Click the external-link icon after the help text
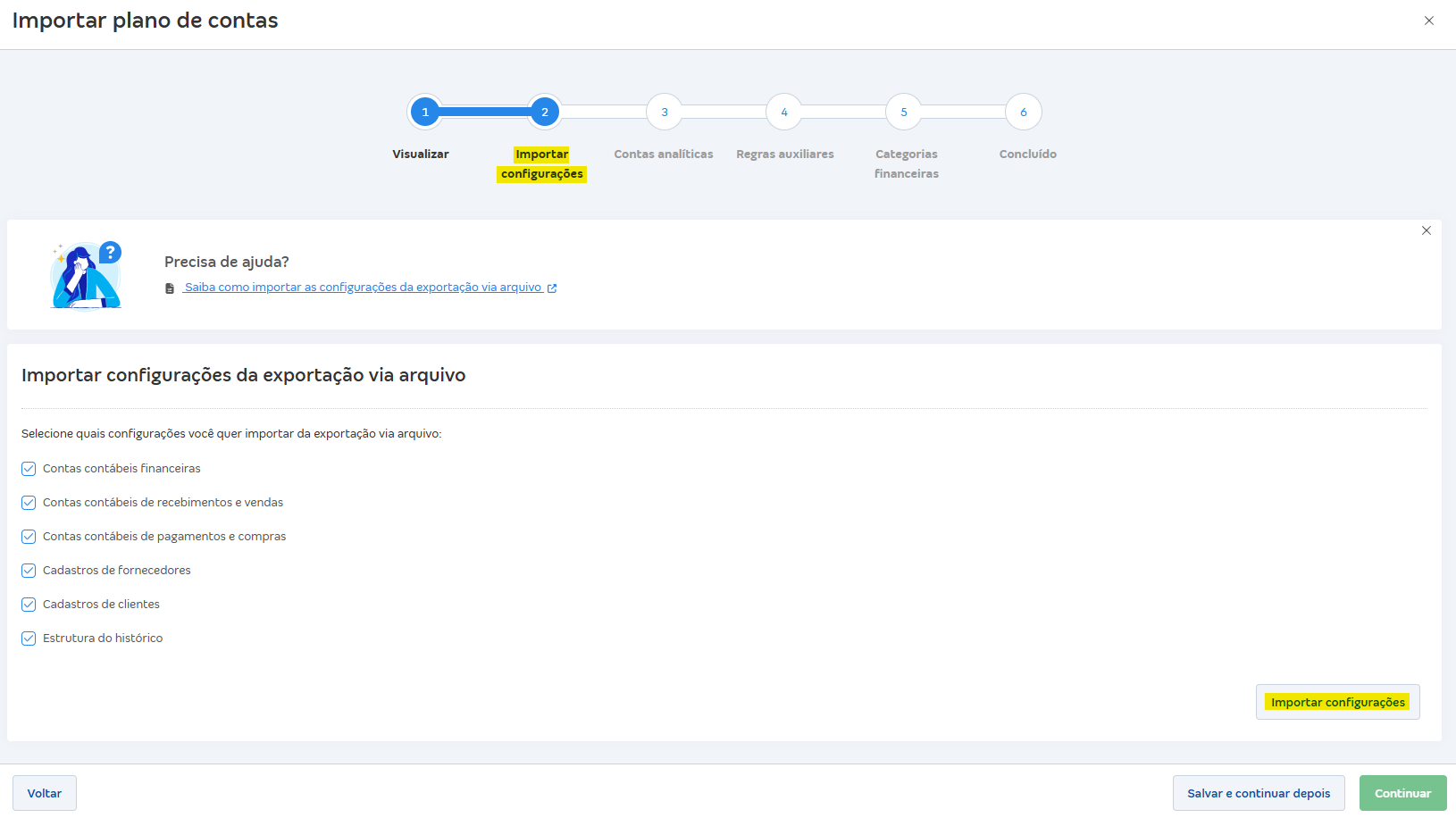This screenshot has width=1456, height=818. point(552,288)
